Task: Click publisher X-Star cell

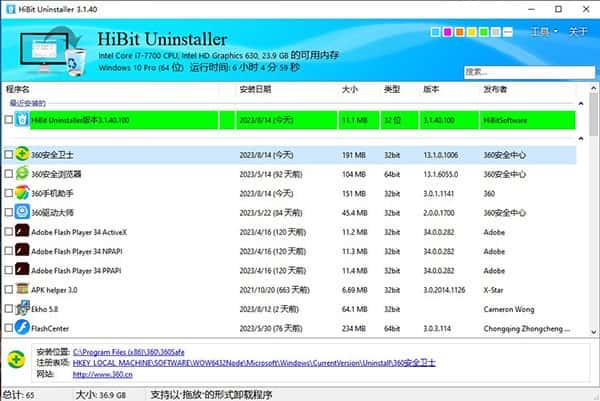Action: click(493, 290)
